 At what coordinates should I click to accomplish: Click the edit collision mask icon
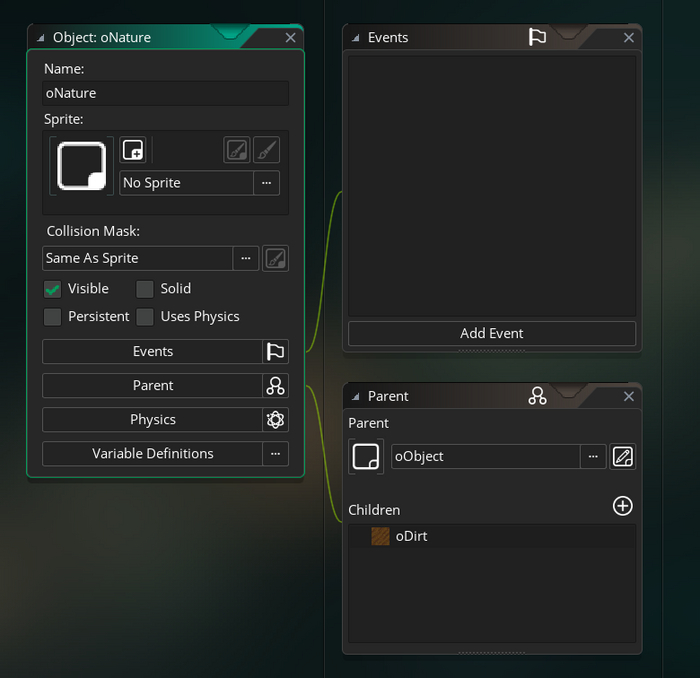(275, 258)
